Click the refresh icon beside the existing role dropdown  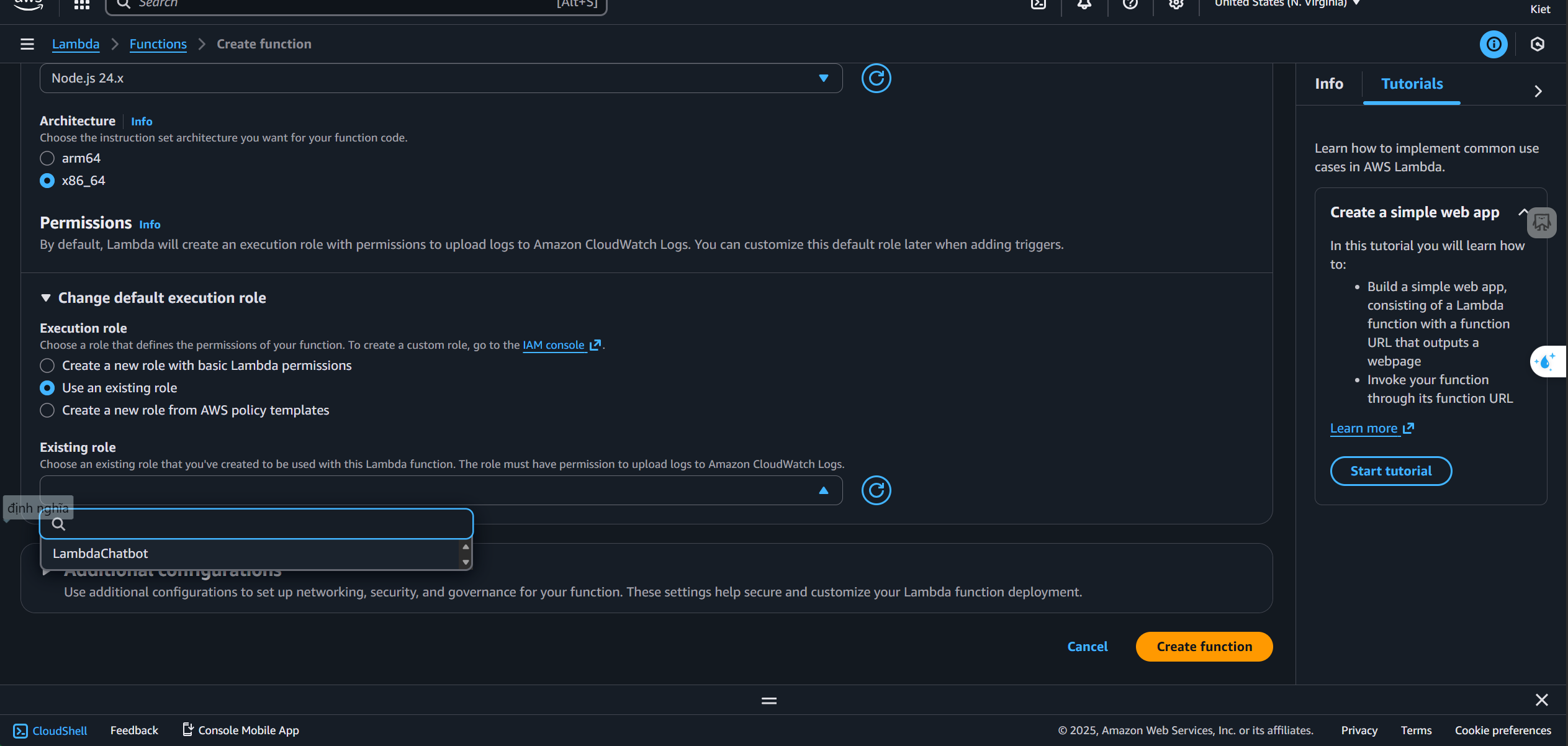pyautogui.click(x=876, y=490)
